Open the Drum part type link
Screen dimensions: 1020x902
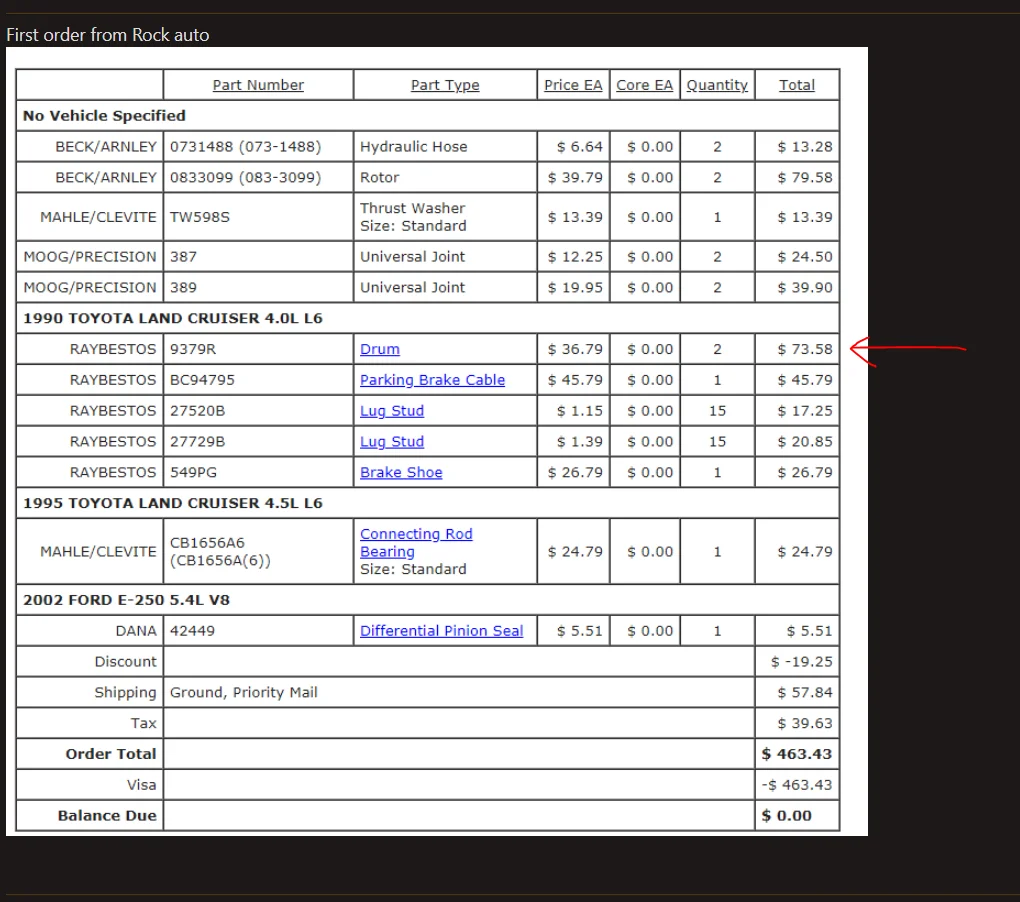tap(380, 349)
